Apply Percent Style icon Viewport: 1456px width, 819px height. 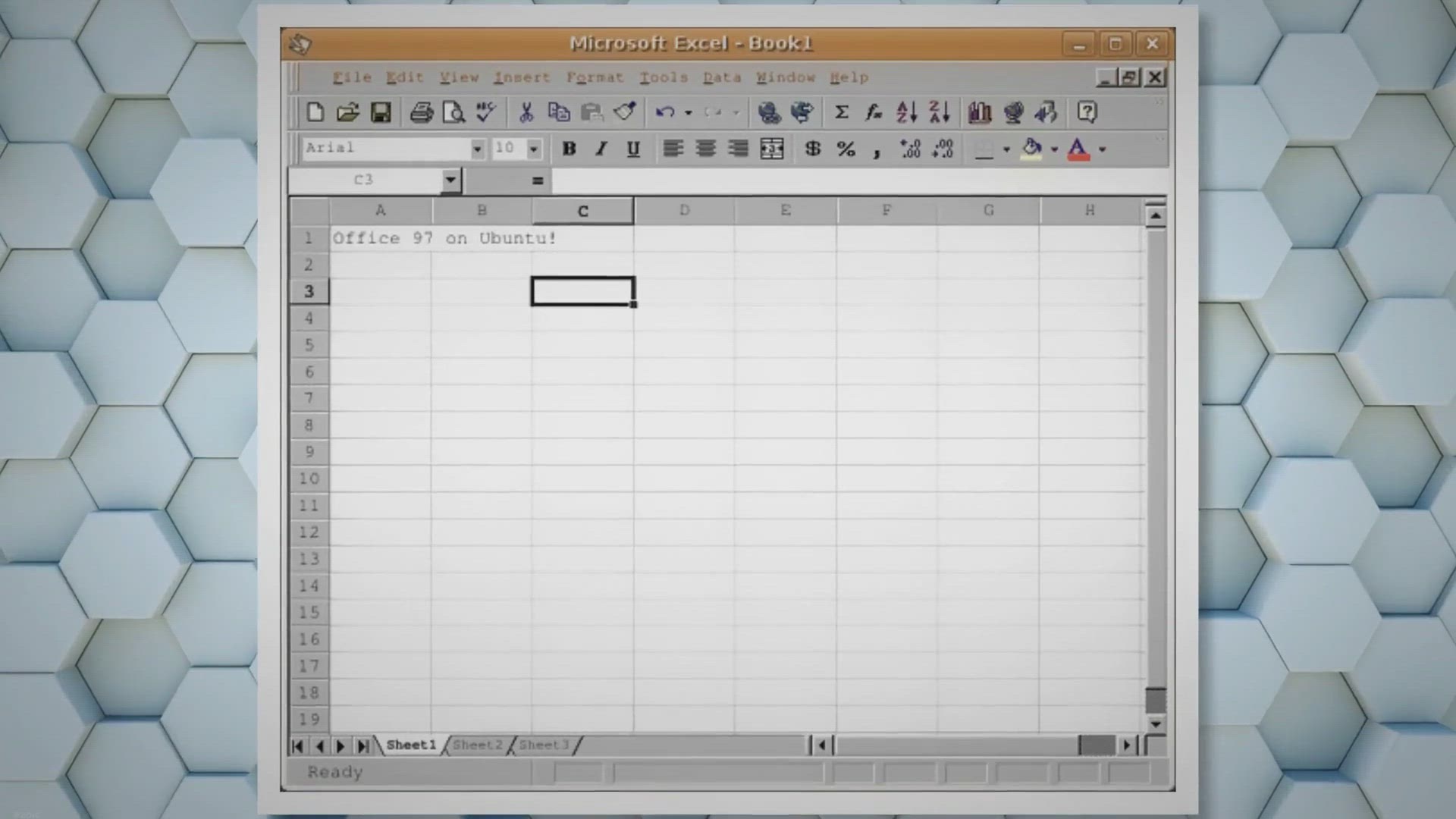846,149
